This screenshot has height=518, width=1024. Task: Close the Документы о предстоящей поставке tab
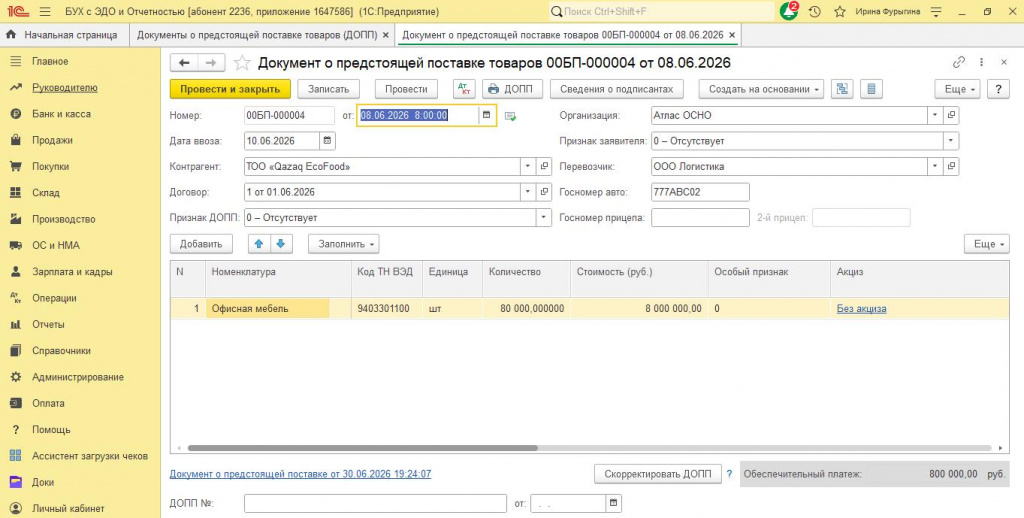pos(386,35)
